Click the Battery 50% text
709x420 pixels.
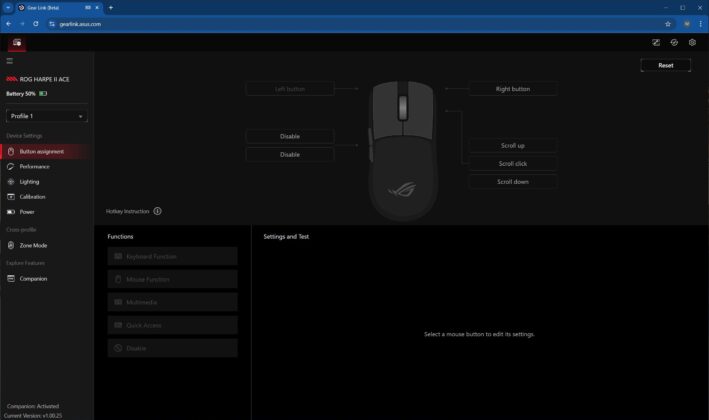coord(21,94)
